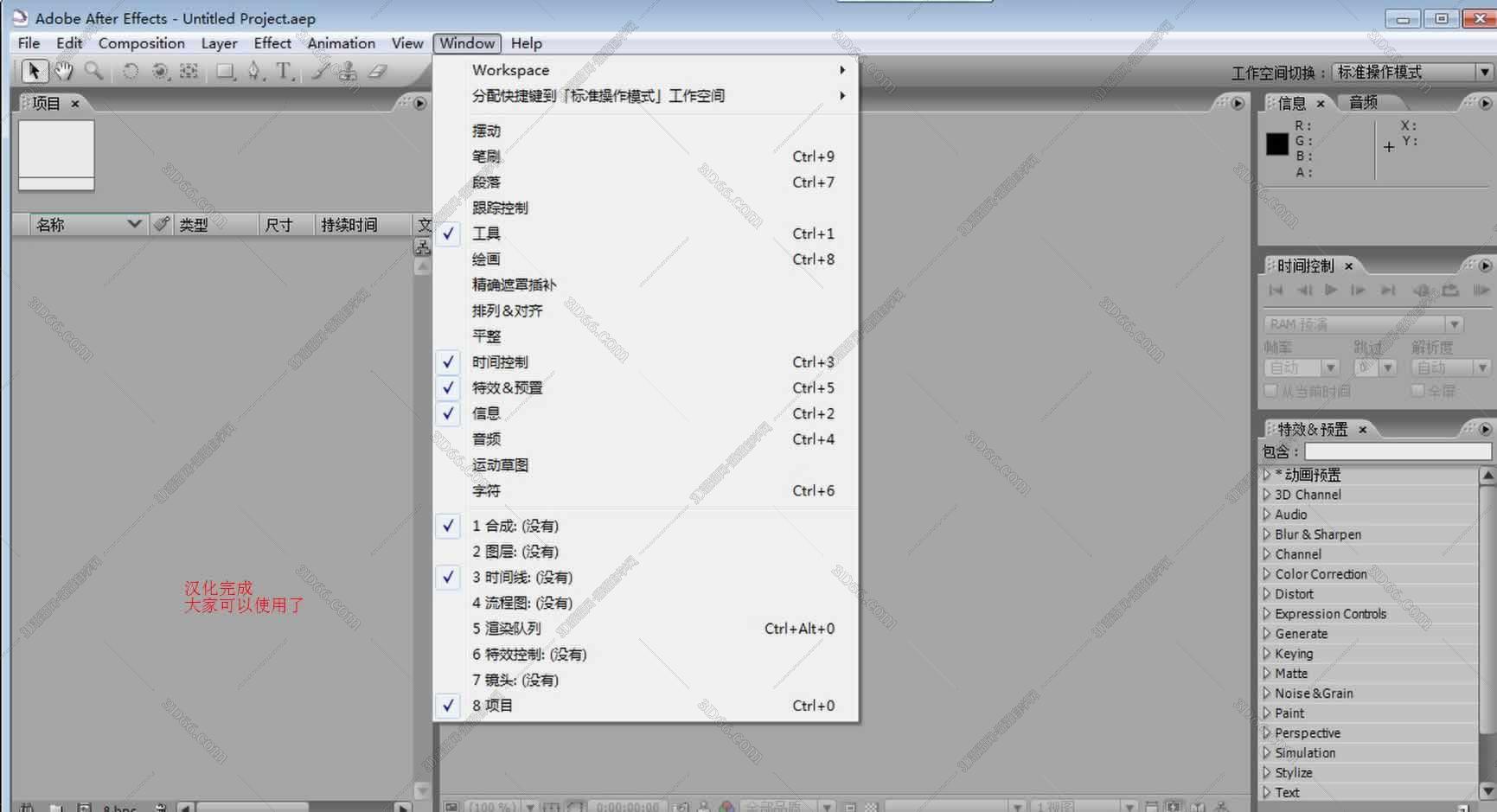Enable the 全屏 checkbox
This screenshot has height=812, width=1497.
[x=1417, y=391]
